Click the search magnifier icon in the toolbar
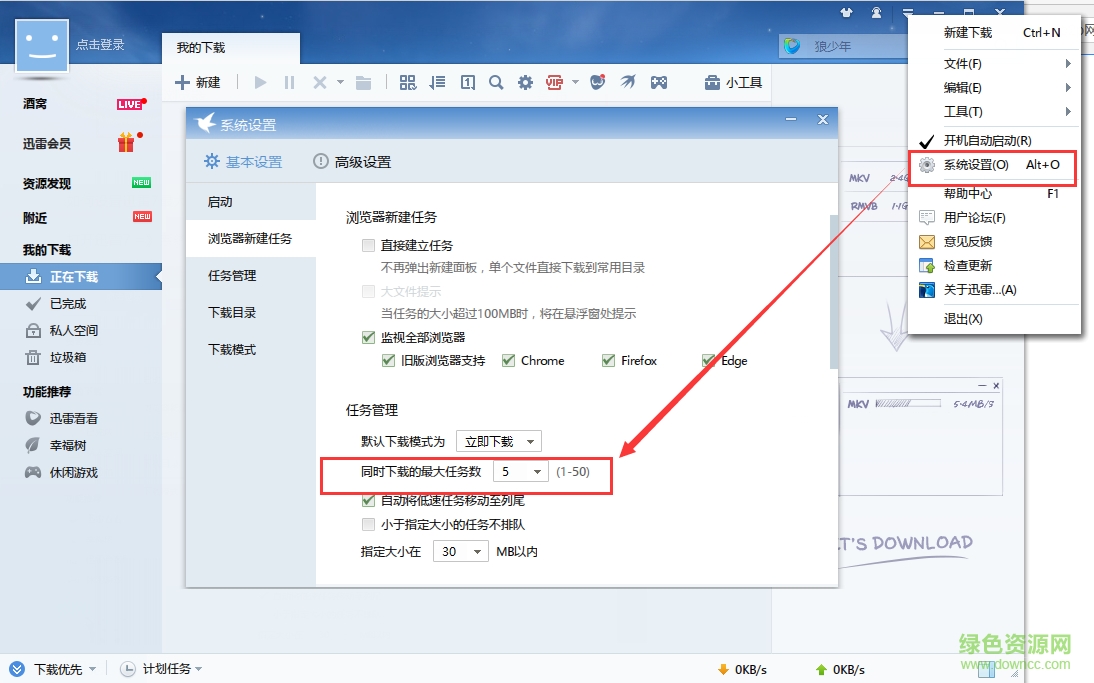1094x683 pixels. click(497, 82)
